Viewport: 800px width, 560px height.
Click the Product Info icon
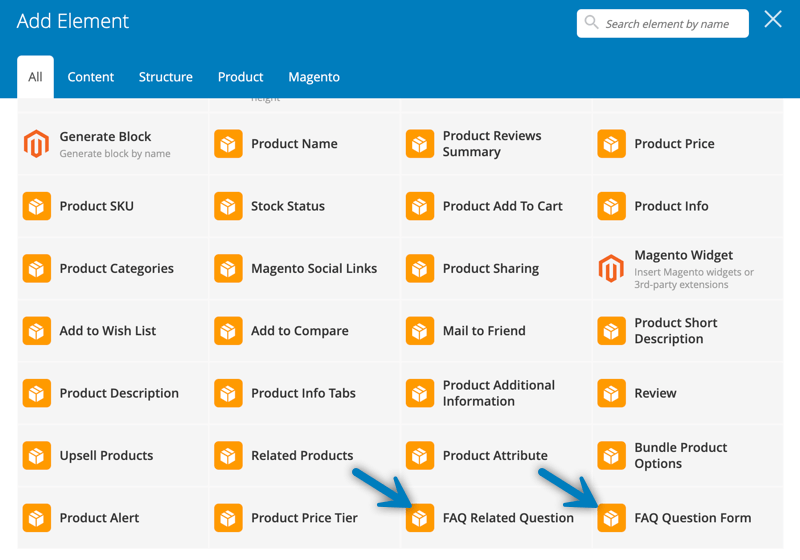point(611,206)
